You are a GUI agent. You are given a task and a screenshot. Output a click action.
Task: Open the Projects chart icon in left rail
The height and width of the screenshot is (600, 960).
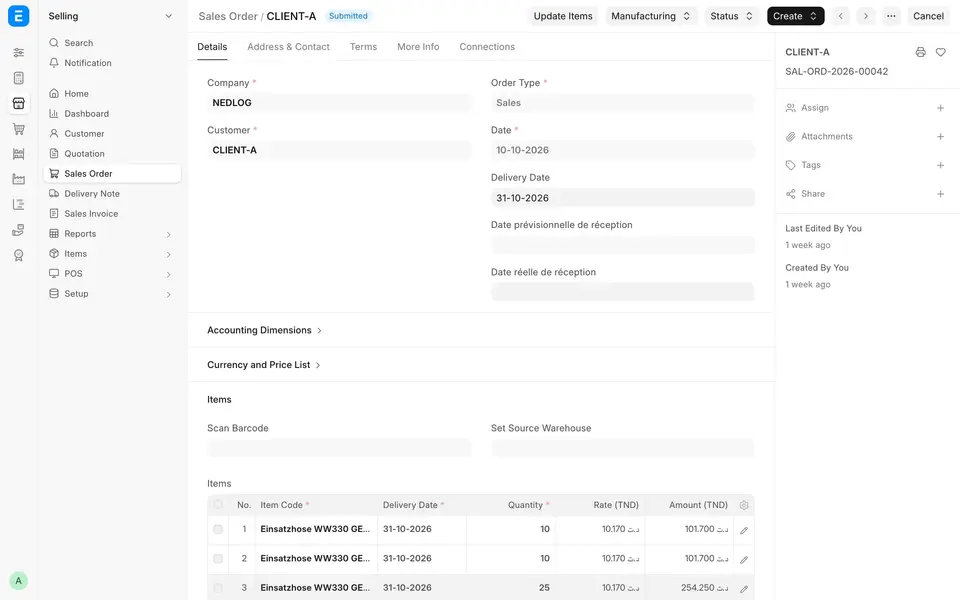coord(18,204)
